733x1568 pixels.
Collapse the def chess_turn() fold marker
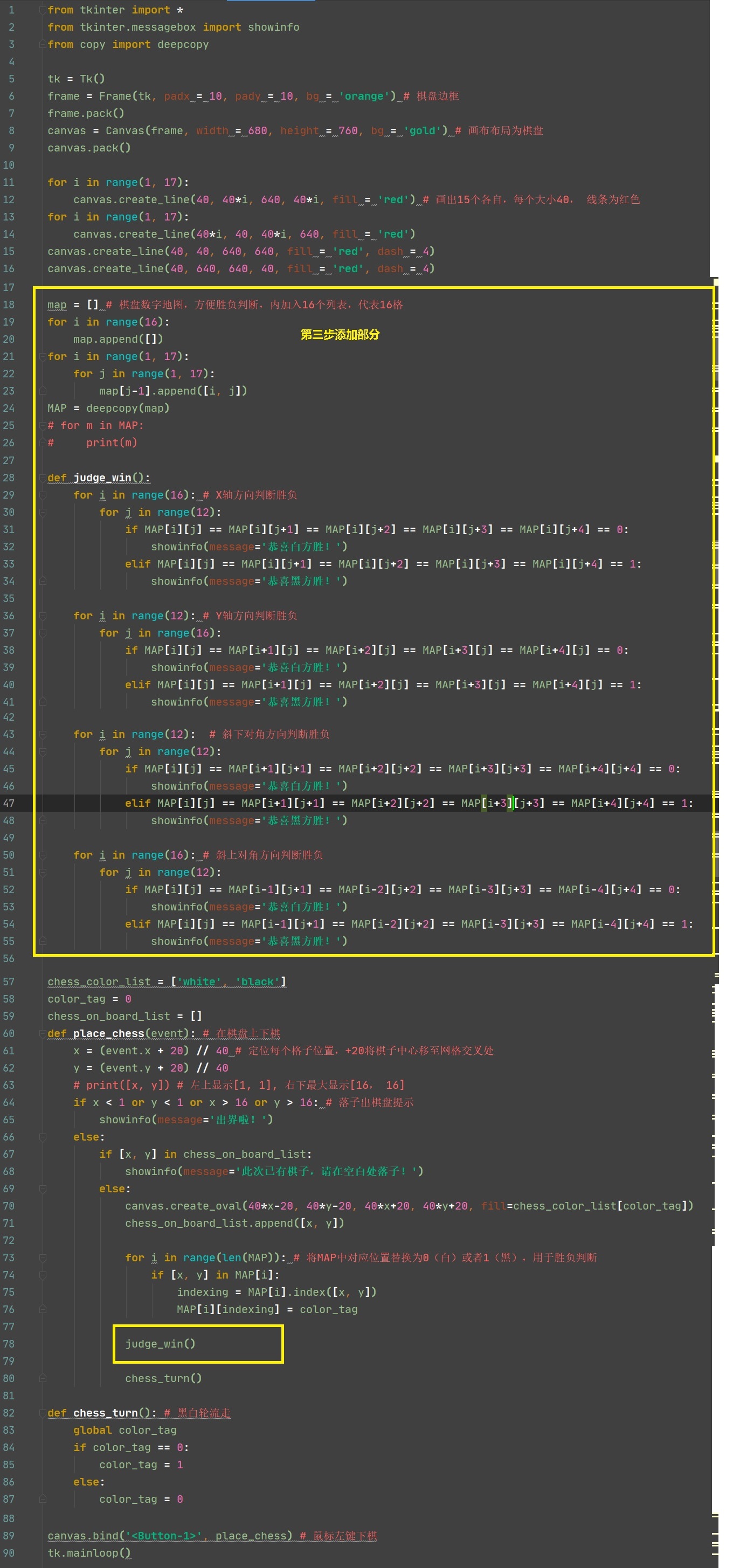point(43,1413)
